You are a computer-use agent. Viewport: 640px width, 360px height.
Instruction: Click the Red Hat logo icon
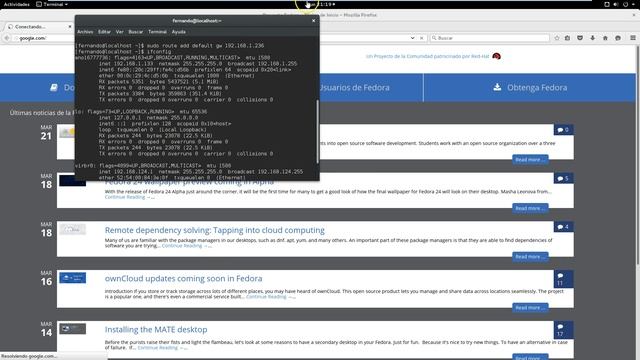tap(496, 56)
